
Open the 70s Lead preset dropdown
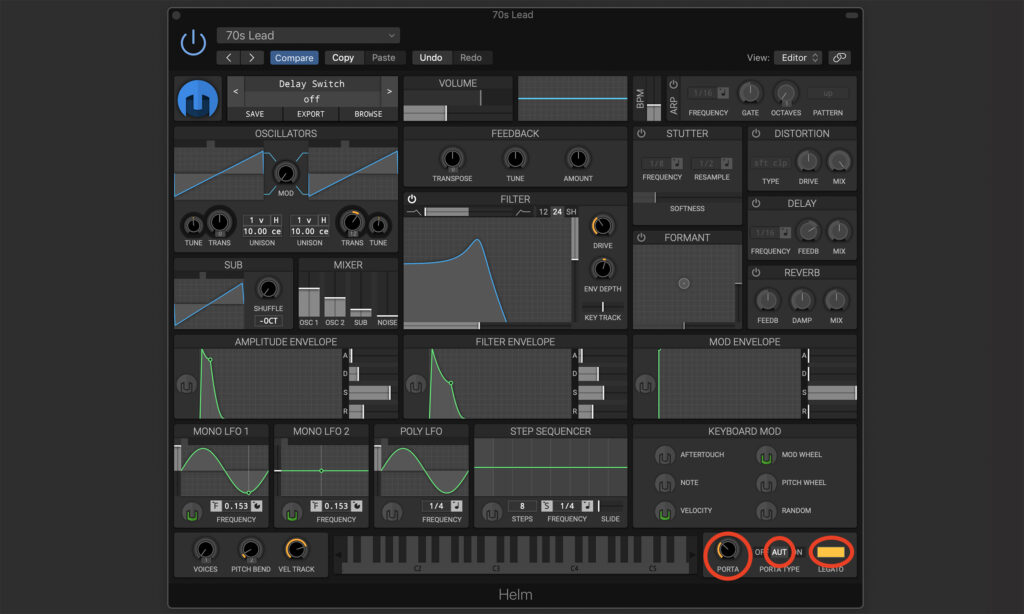308,35
